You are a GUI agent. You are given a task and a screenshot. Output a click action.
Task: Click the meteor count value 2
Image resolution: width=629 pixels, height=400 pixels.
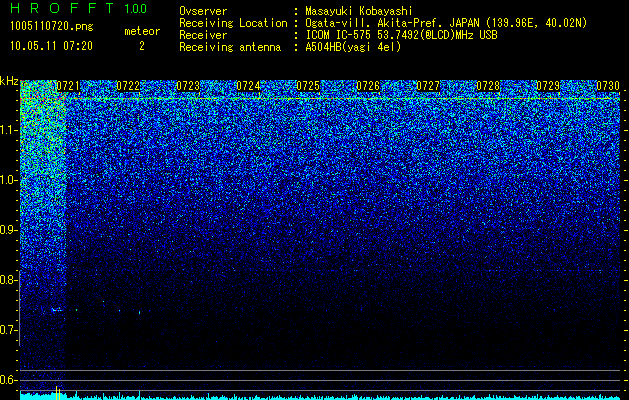142,46
